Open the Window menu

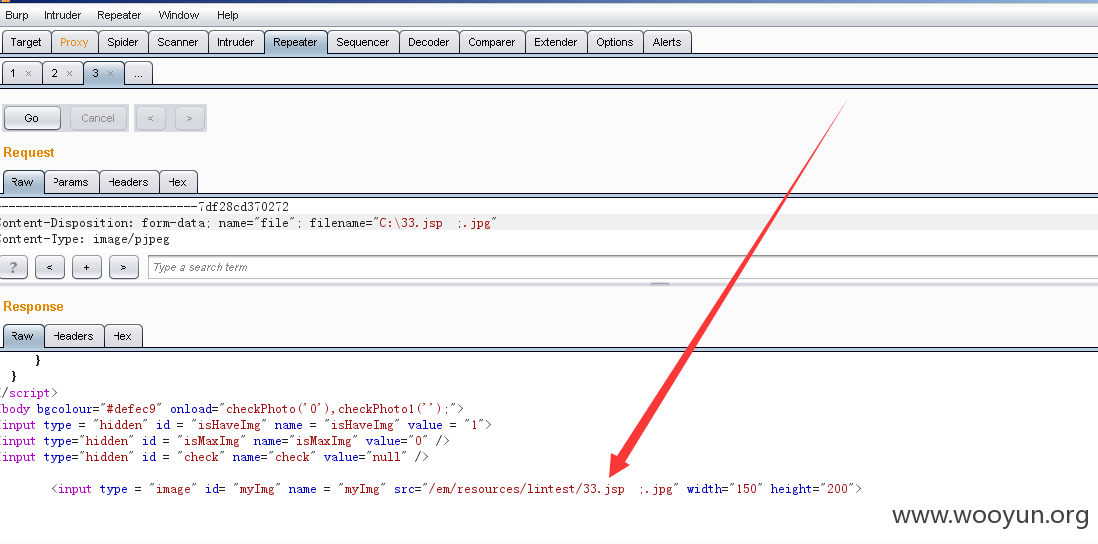point(179,15)
